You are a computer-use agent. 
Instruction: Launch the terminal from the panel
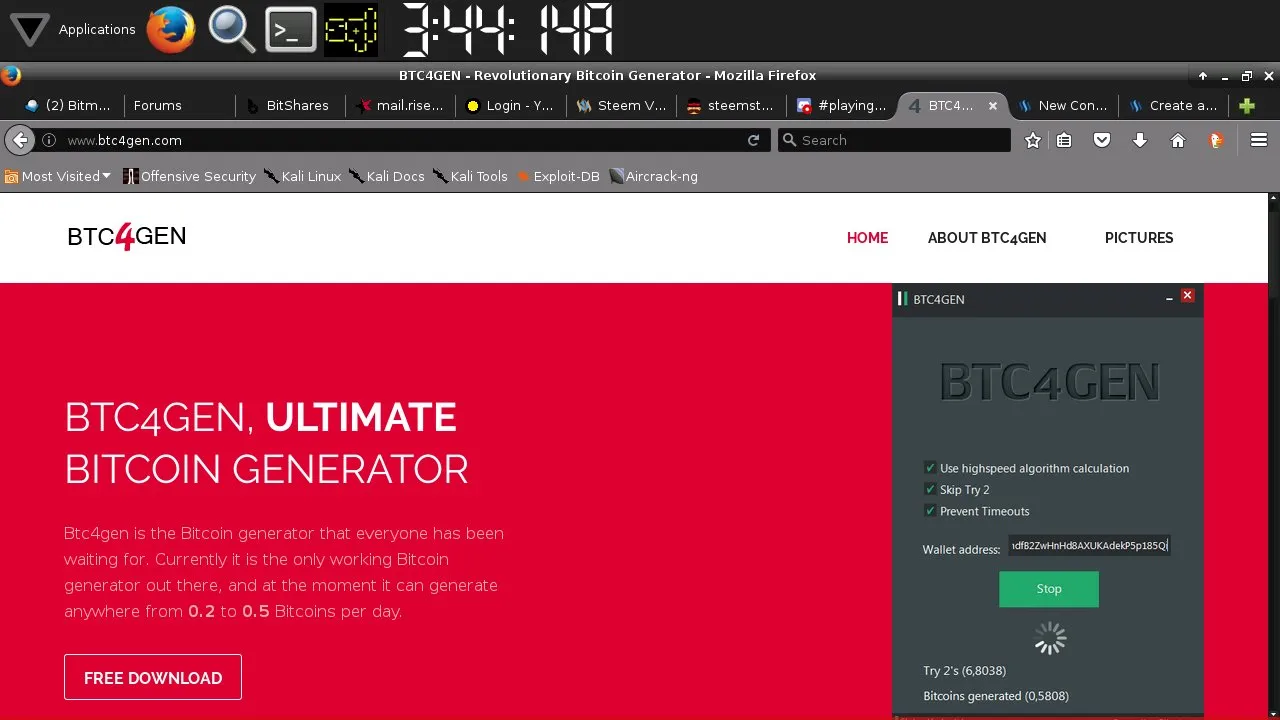(x=291, y=30)
